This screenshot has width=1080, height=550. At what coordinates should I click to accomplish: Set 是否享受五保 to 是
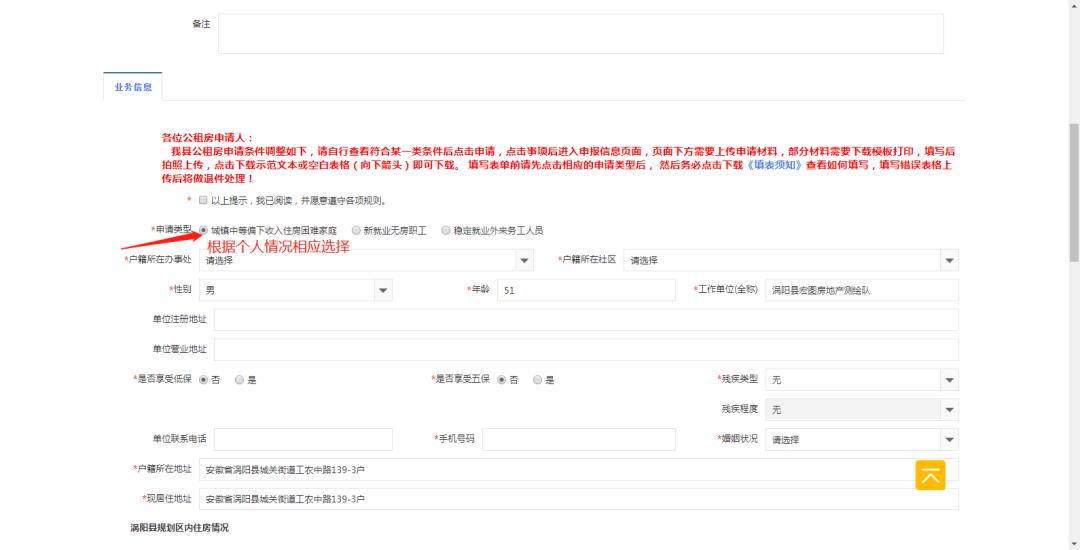tap(537, 380)
